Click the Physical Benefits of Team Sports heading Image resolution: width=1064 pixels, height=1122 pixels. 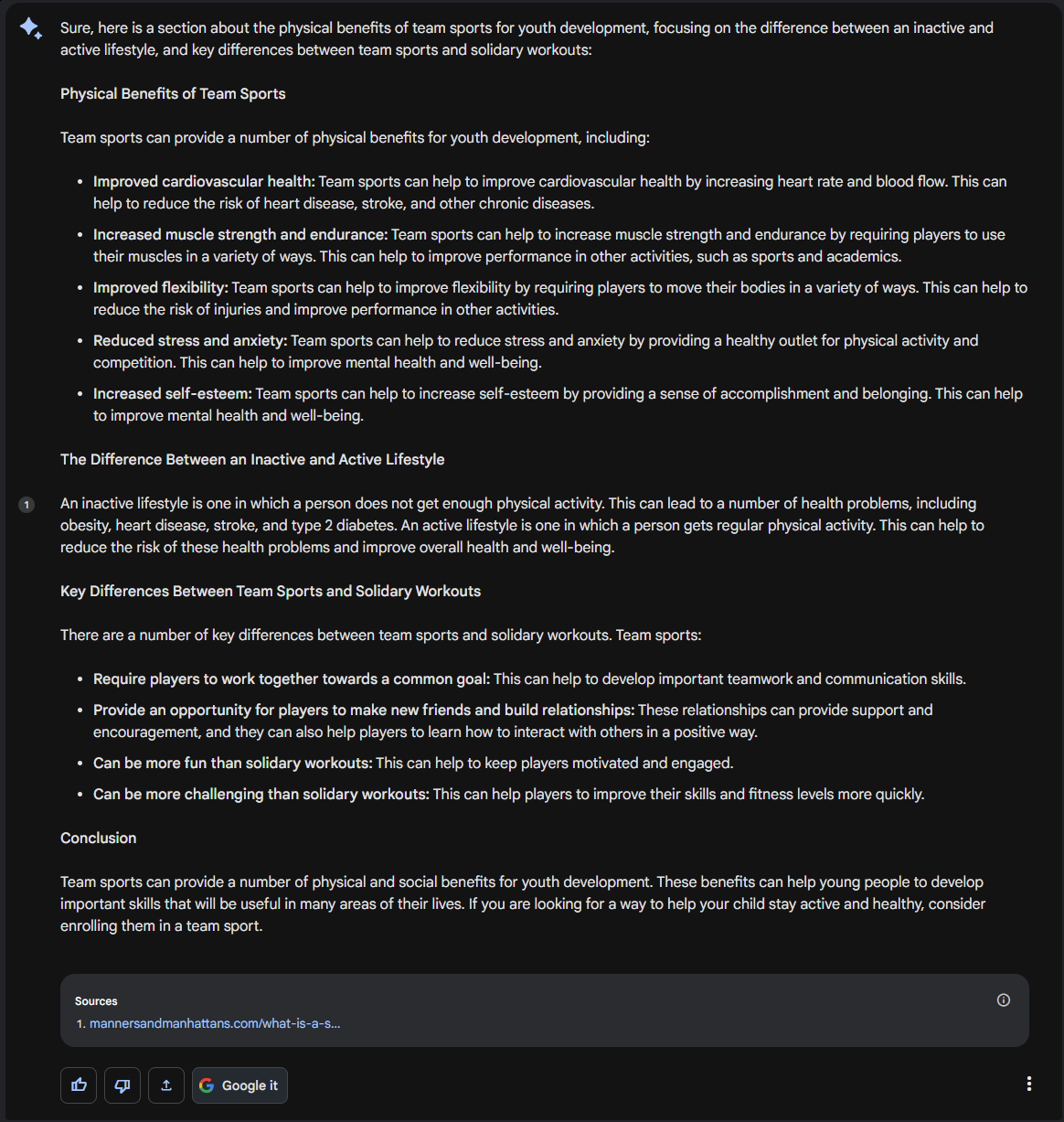(173, 93)
